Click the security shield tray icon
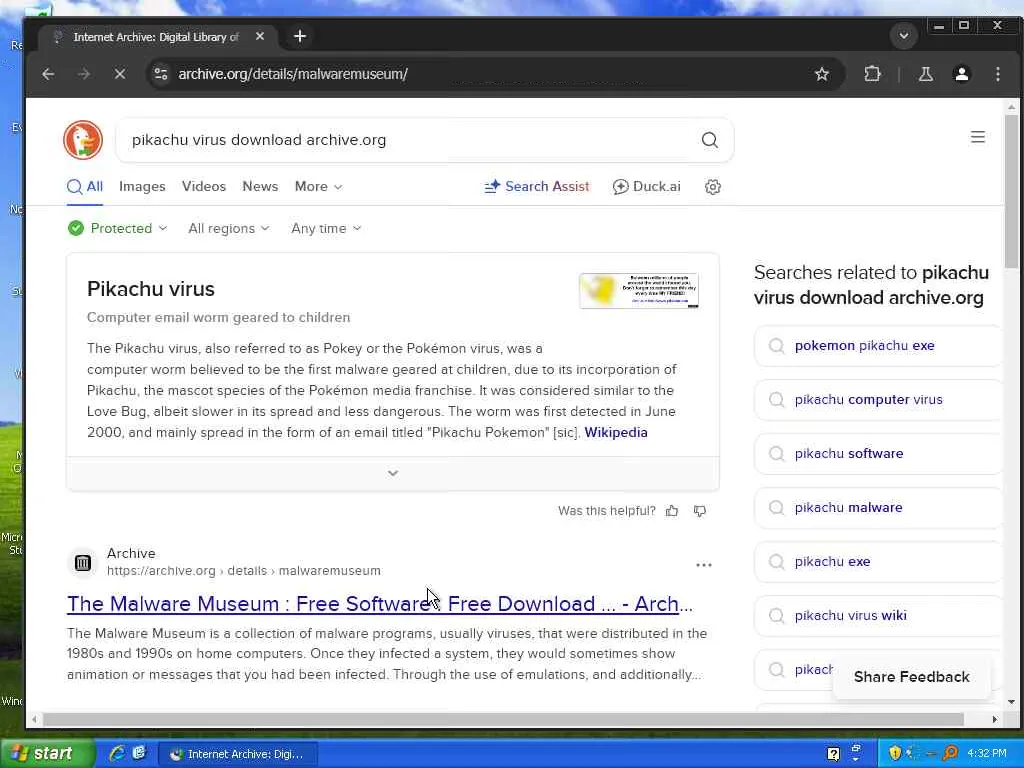The image size is (1024, 768). 895,754
